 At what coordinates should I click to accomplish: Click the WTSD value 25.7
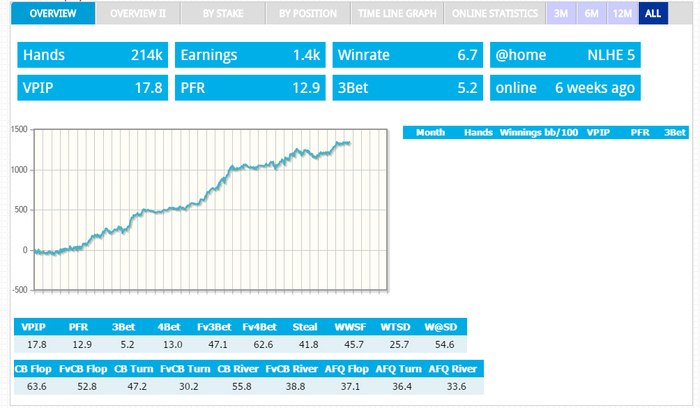point(399,345)
